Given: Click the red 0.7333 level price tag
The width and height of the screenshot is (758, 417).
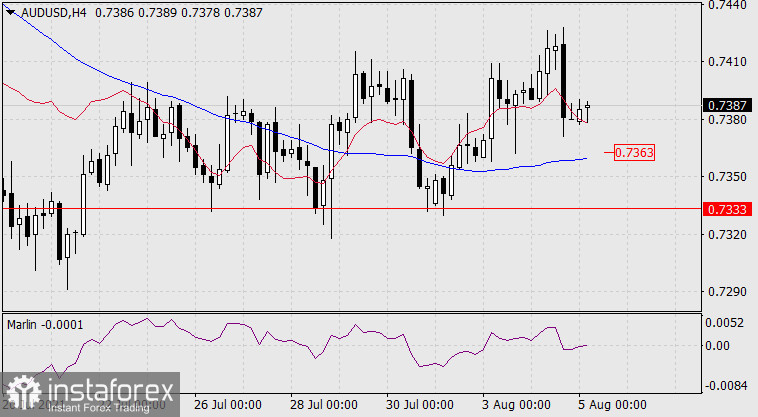Looking at the screenshot, I should pos(723,209).
